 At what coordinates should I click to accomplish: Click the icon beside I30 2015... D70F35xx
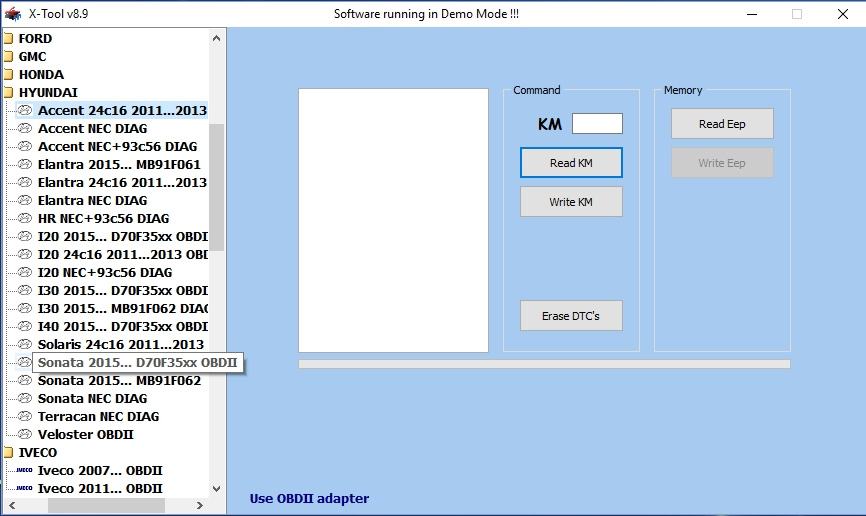coord(25,291)
